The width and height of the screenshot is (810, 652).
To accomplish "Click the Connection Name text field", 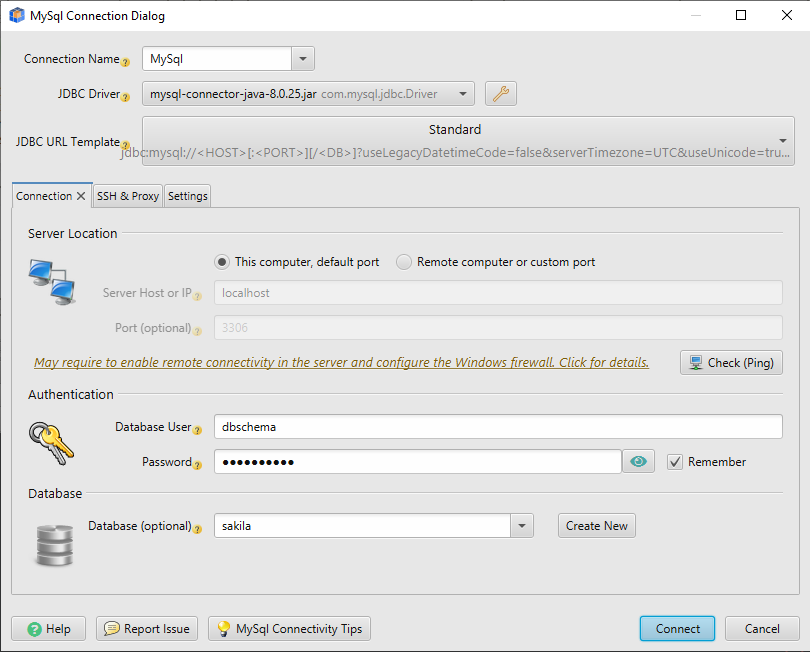I will click(217, 59).
